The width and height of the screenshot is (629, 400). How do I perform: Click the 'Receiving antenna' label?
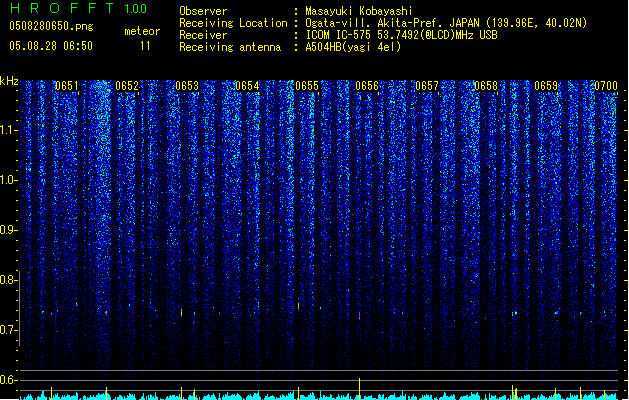[x=230, y=47]
